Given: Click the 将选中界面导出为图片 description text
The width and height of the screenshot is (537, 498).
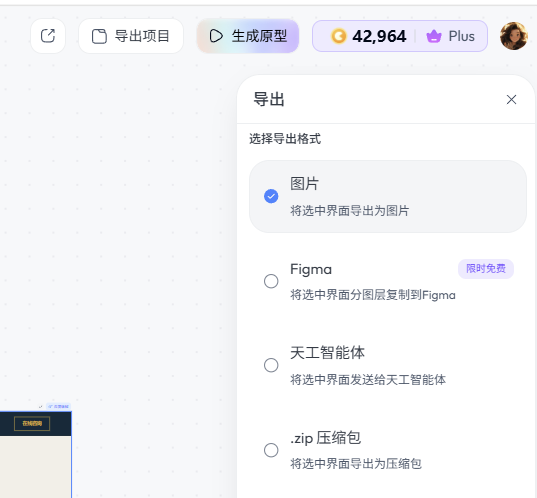Looking at the screenshot, I should tap(350, 210).
